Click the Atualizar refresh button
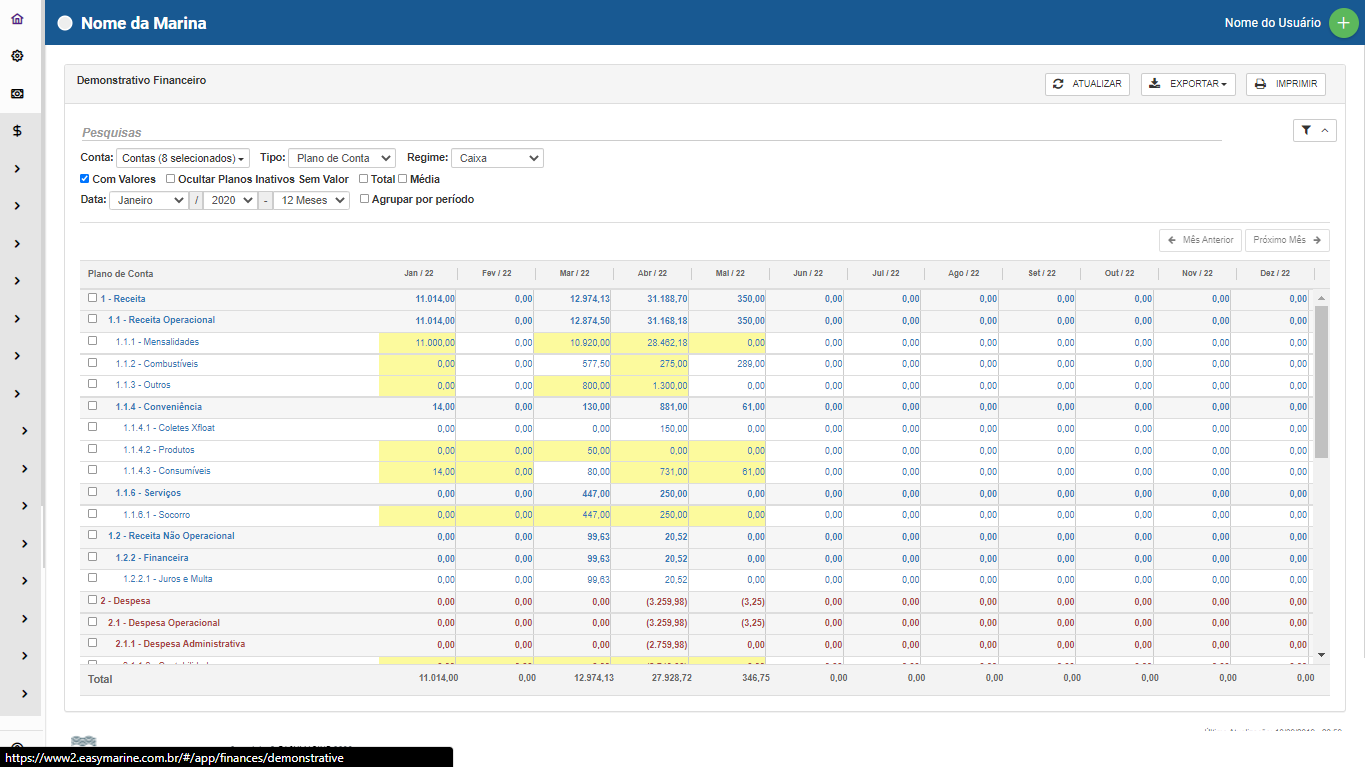 1087,84
